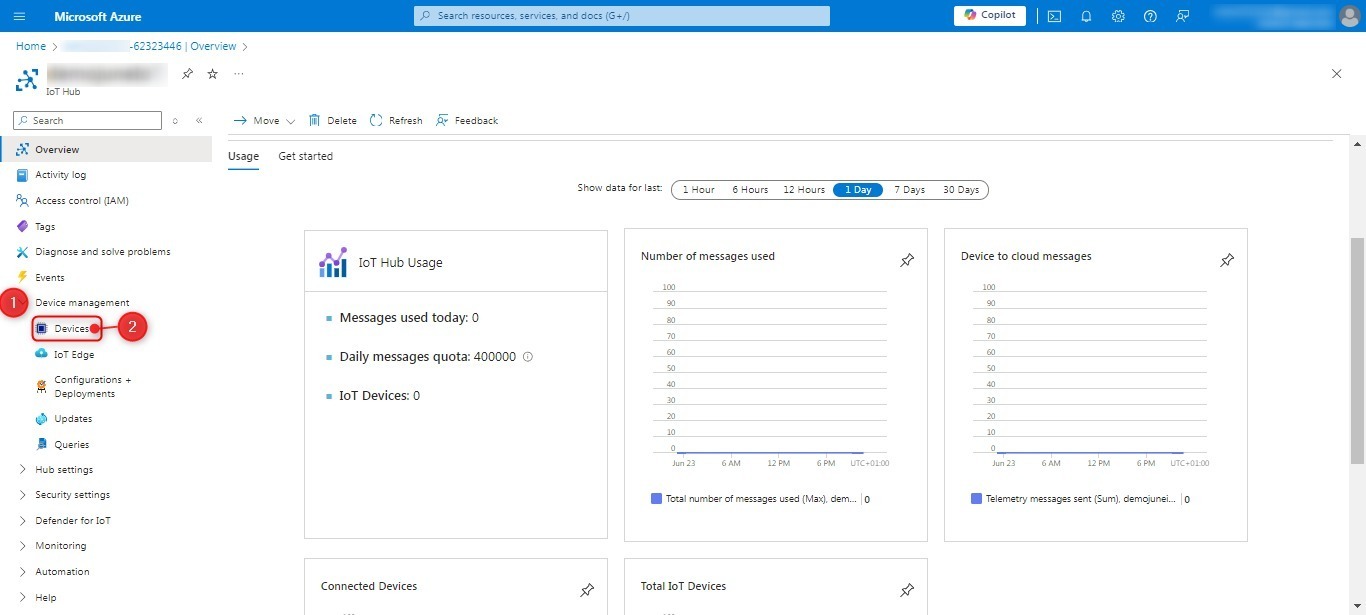Pin the Device to cloud messages chart

pyautogui.click(x=1227, y=260)
